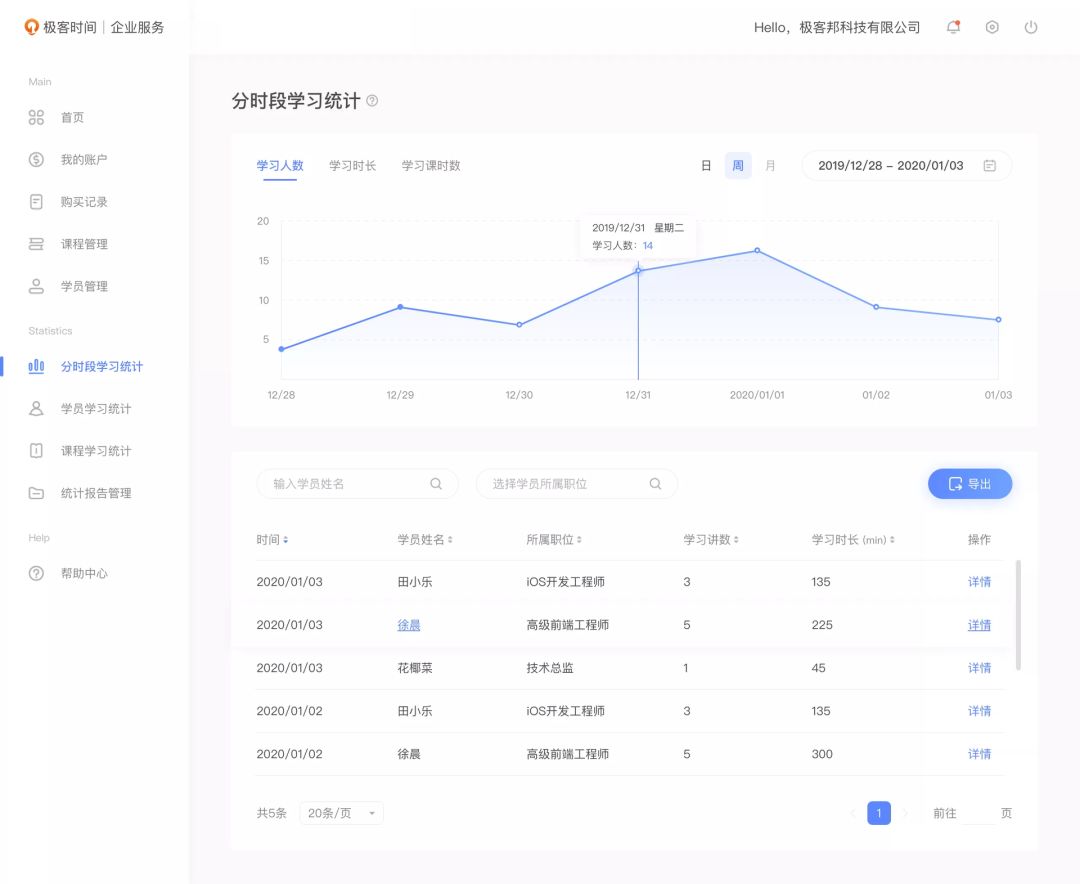Open 详情 for 田小乐 on 2020/01/02
Screen dimensions: 1080x884
pos(979,711)
